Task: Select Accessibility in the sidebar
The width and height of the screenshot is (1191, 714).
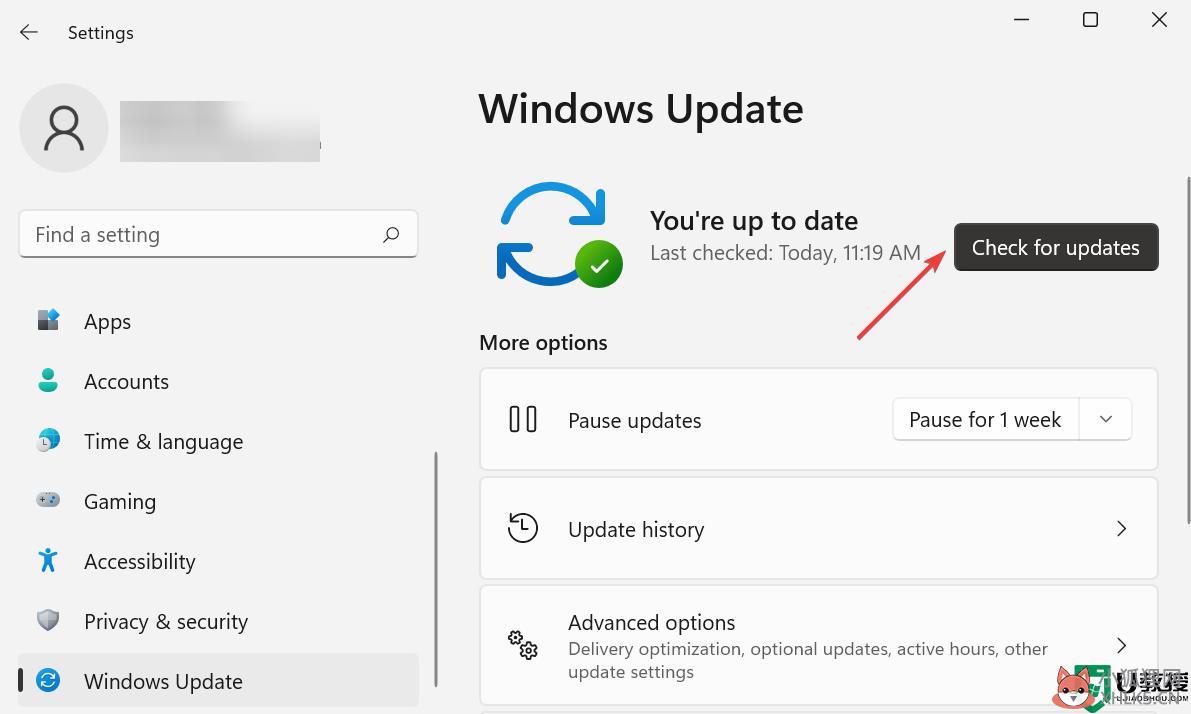Action: tap(218, 561)
